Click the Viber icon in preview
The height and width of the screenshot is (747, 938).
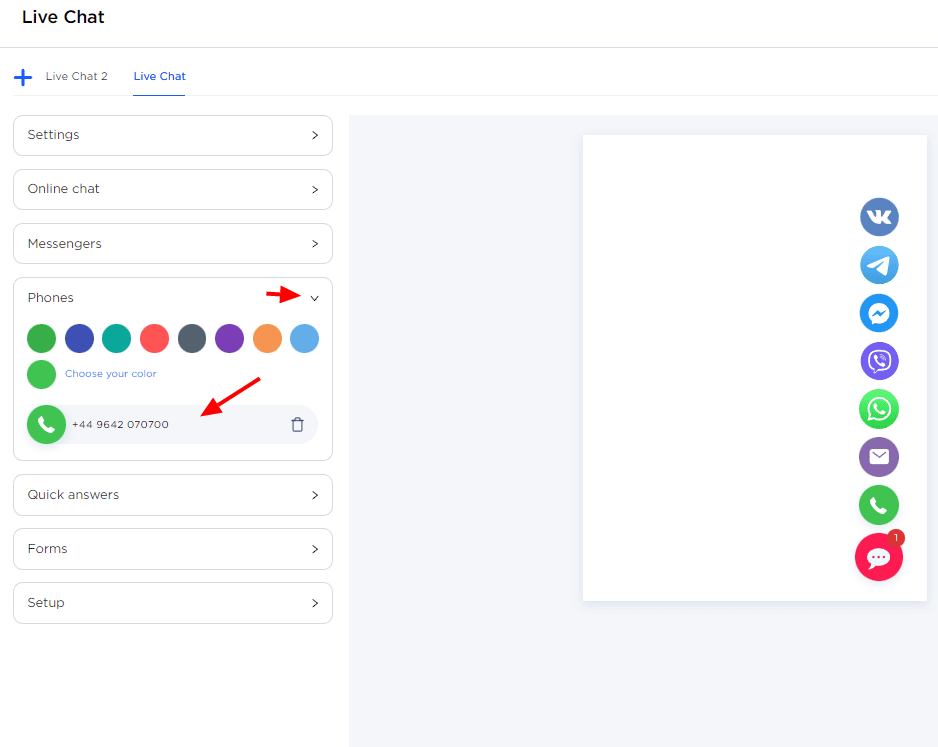[879, 361]
